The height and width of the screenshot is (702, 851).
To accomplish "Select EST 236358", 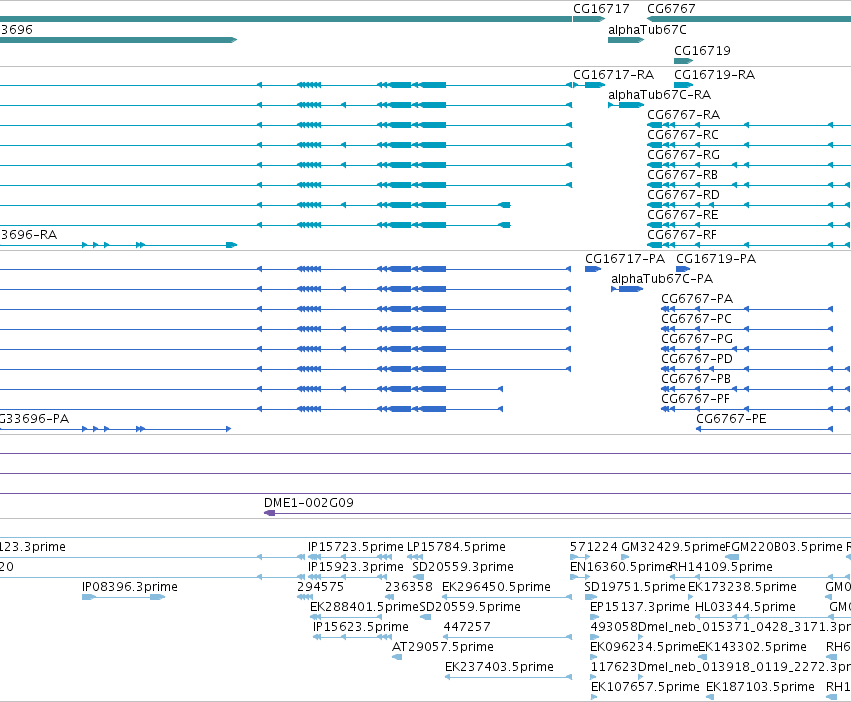I will click(x=409, y=587).
